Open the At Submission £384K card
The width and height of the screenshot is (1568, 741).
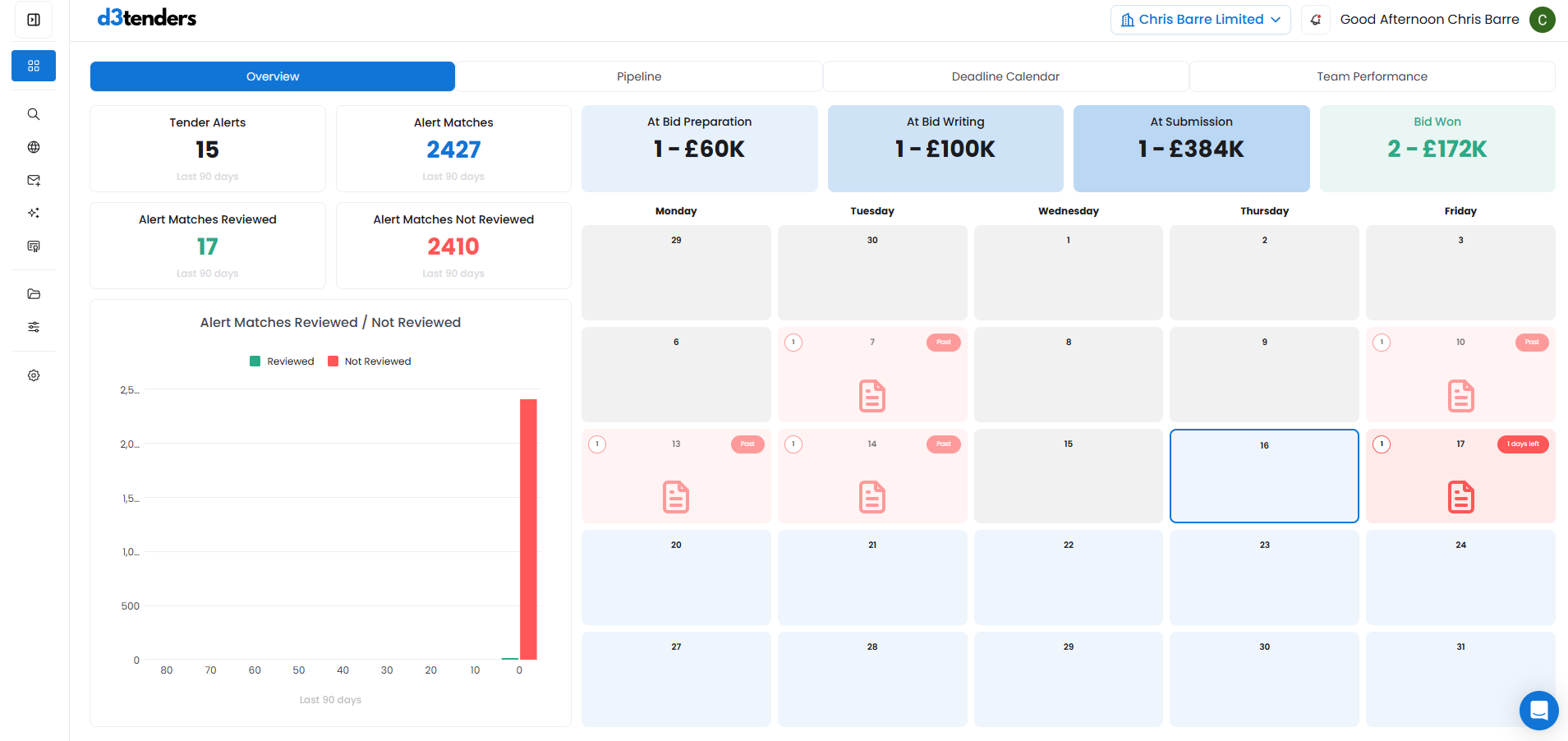[1191, 149]
